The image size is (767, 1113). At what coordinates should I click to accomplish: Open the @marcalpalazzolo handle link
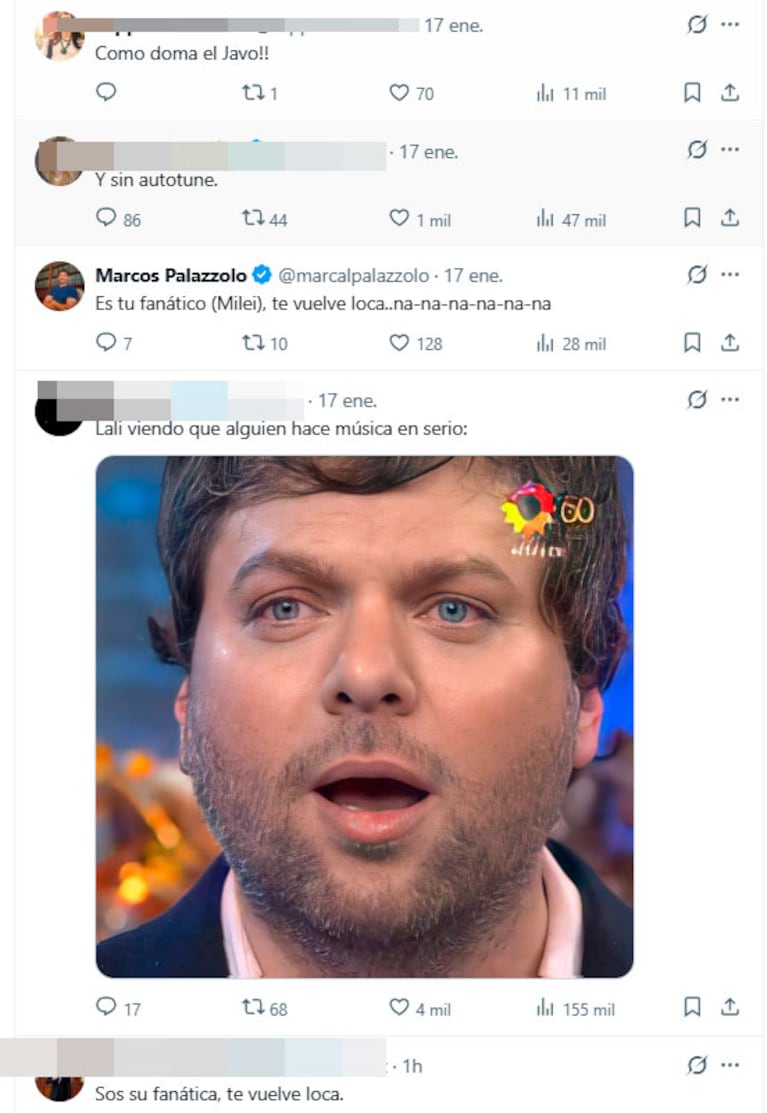tap(353, 275)
